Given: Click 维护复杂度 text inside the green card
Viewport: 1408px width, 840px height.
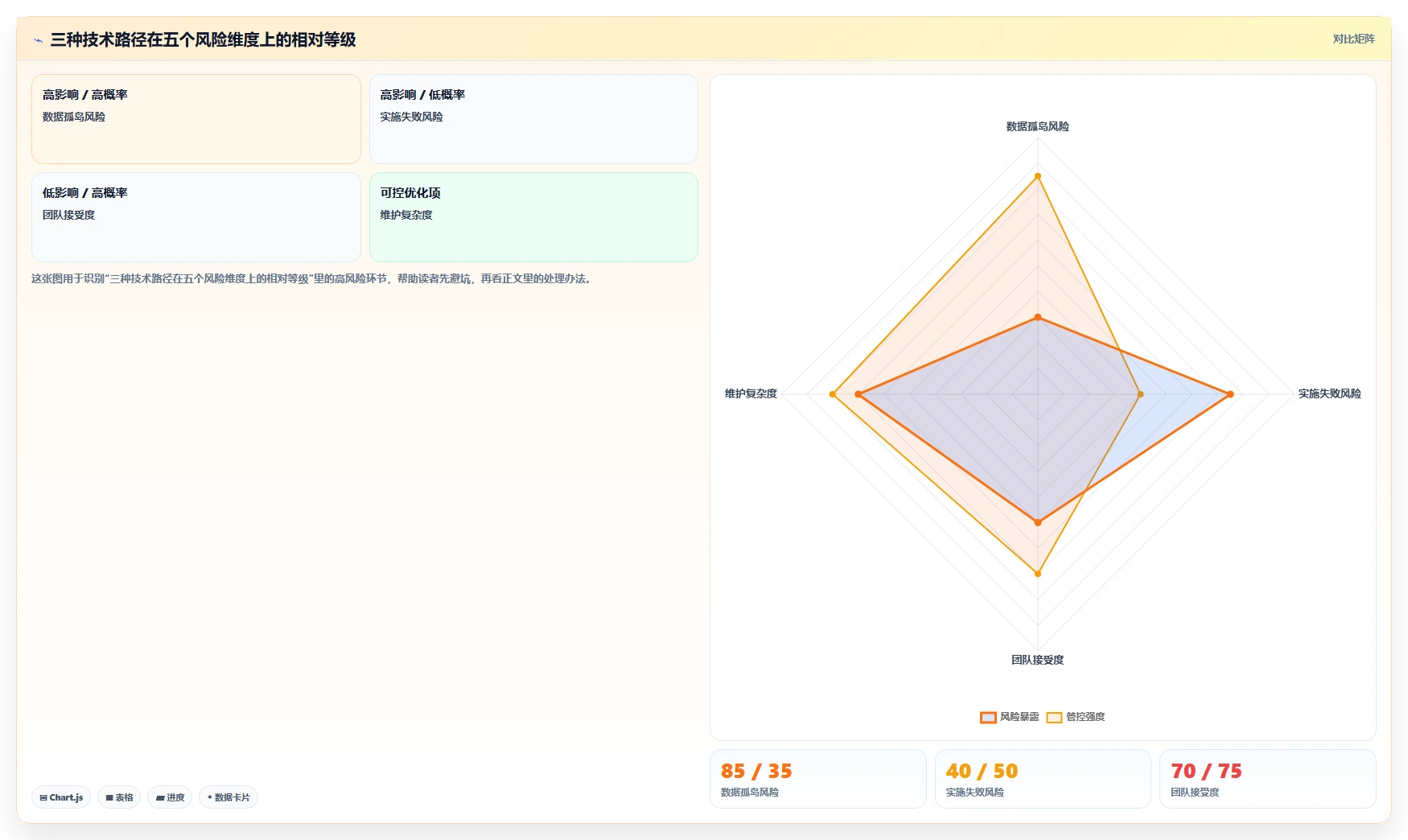Looking at the screenshot, I should (406, 215).
